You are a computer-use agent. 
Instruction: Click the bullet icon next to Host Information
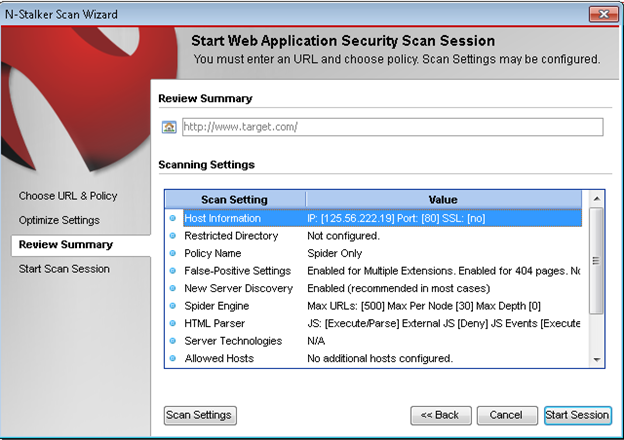173,218
